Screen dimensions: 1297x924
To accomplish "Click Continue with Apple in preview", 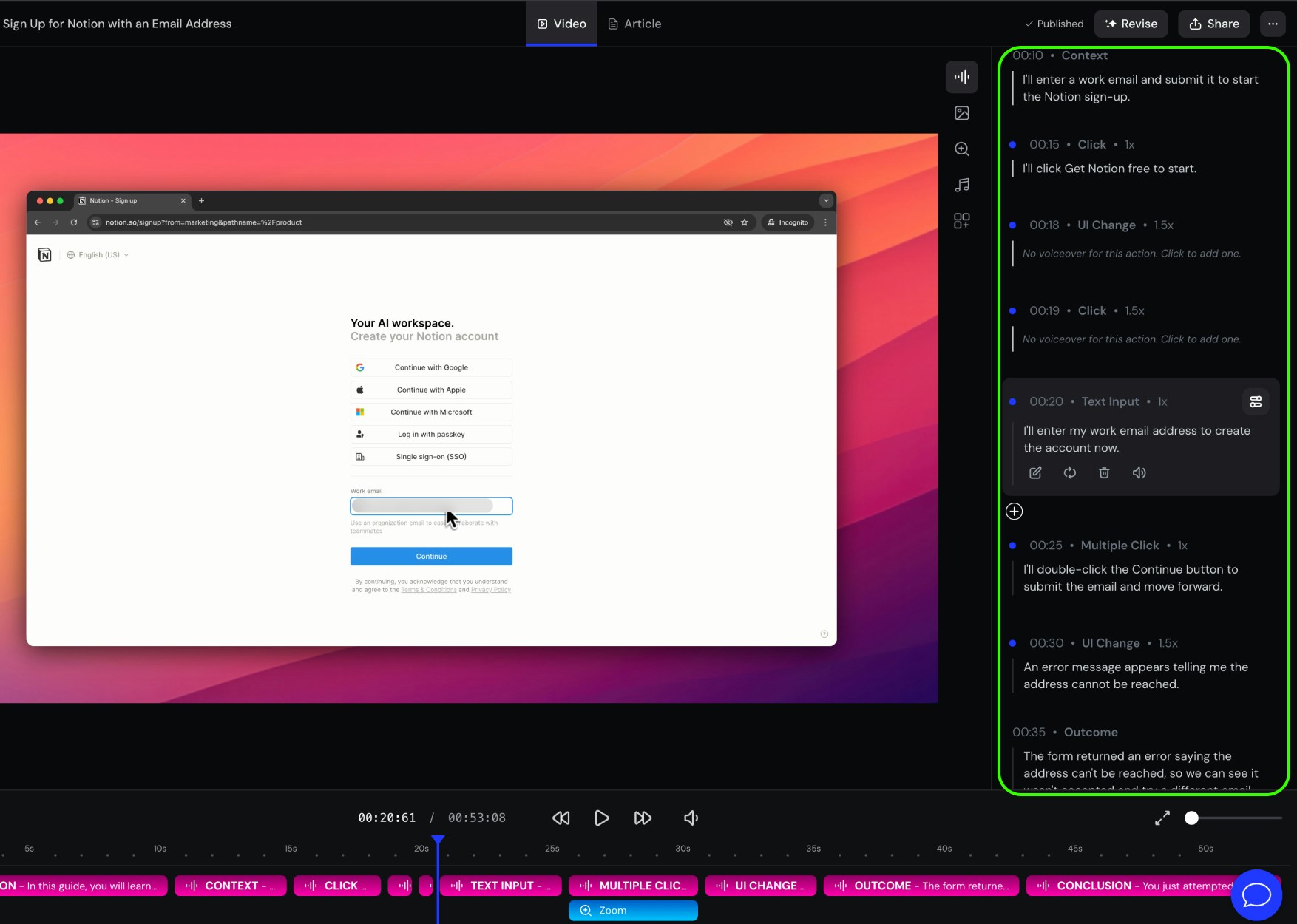I will coord(431,390).
